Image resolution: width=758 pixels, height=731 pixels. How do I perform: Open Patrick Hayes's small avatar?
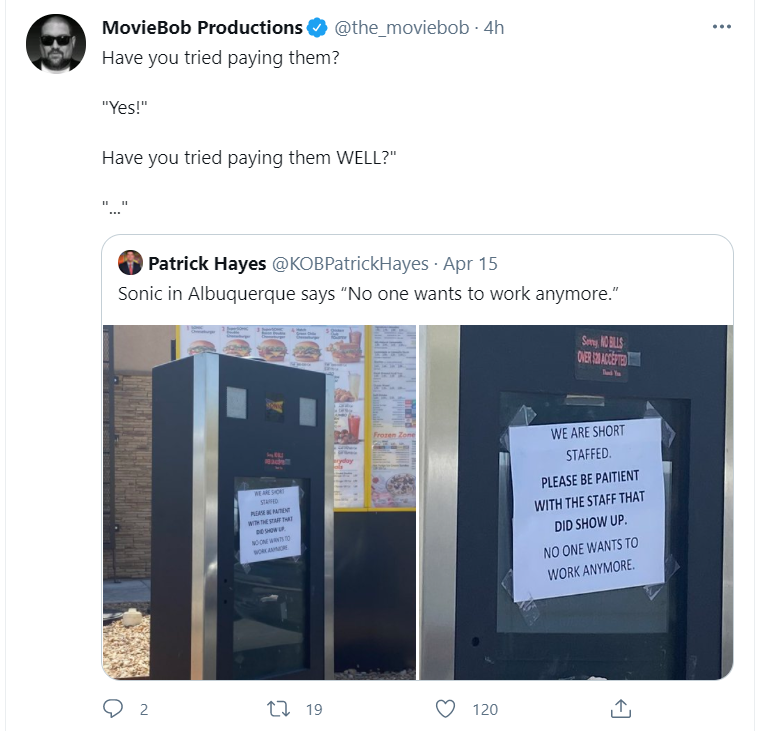click(130, 263)
